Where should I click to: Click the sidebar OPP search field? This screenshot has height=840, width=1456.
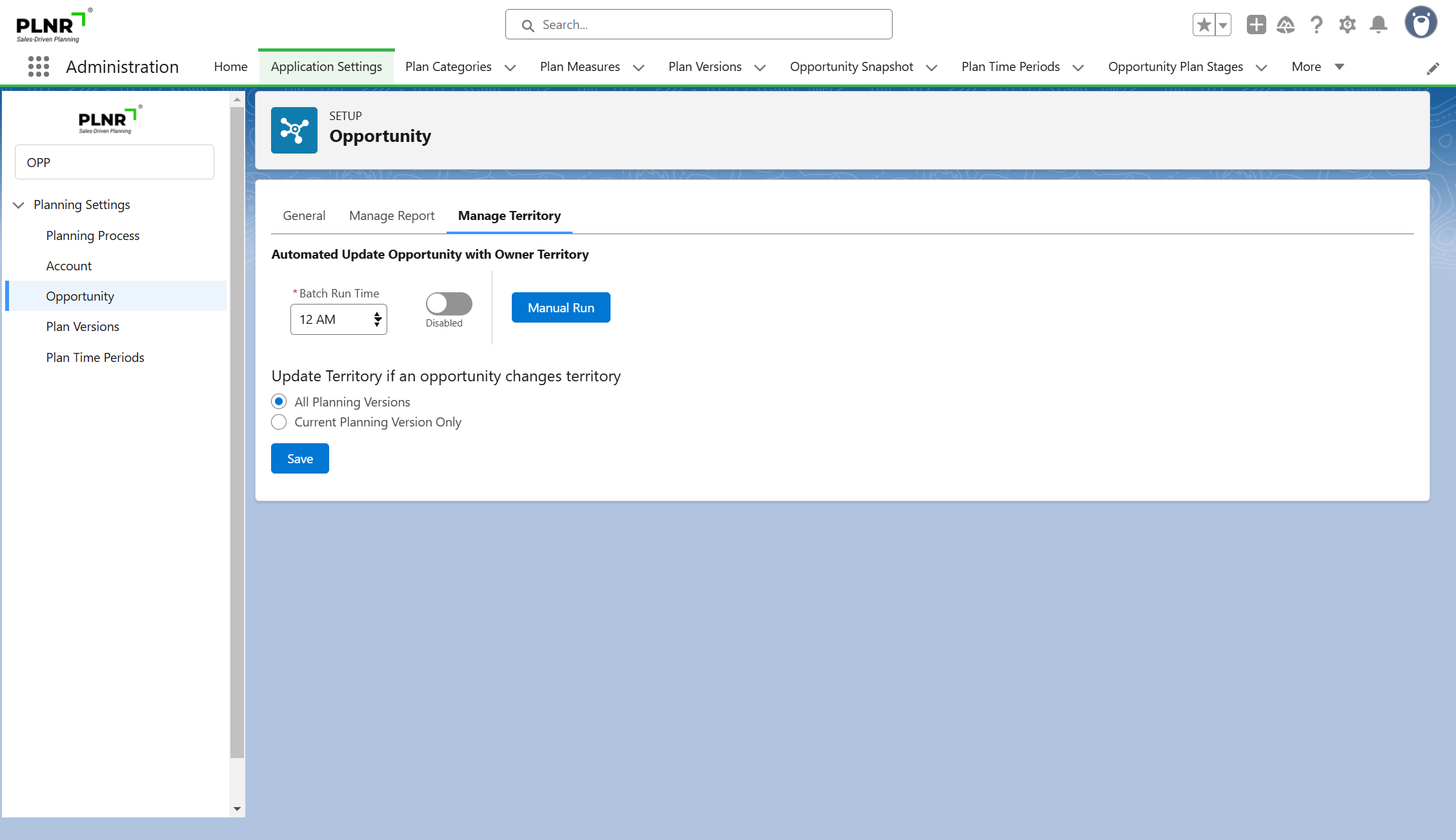click(114, 163)
